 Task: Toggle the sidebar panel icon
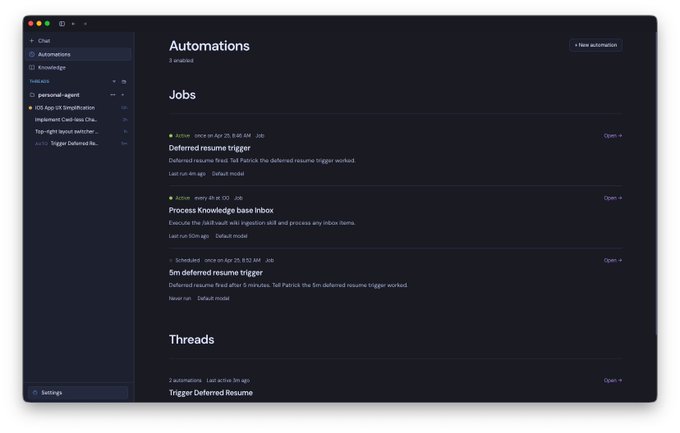[x=62, y=23]
